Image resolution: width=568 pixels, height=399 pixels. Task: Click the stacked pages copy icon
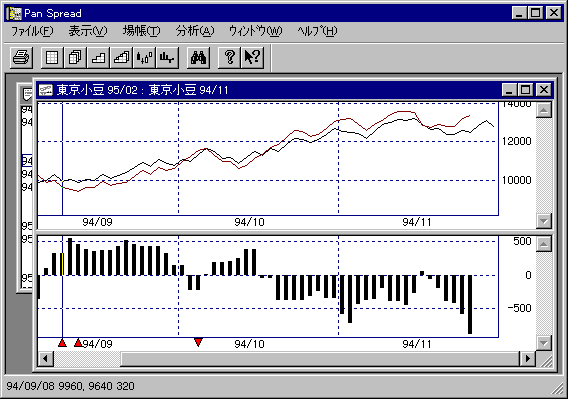(x=75, y=57)
